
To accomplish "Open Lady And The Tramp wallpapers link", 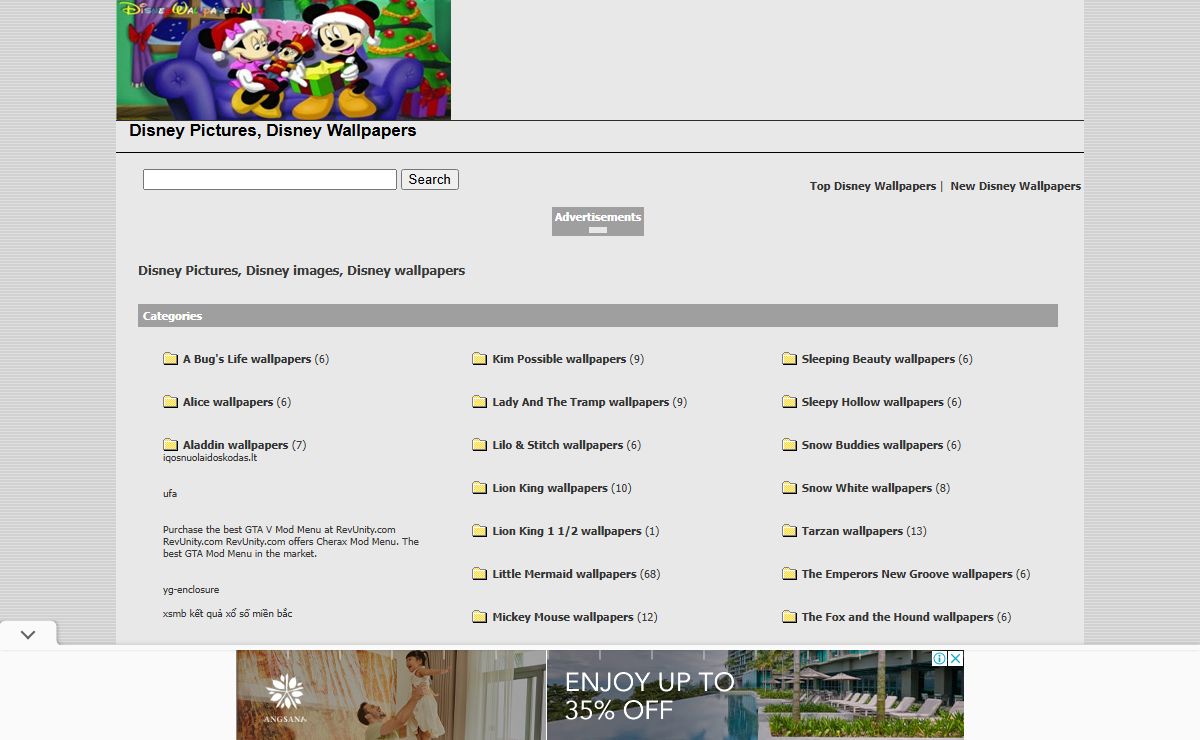I will tap(580, 402).
